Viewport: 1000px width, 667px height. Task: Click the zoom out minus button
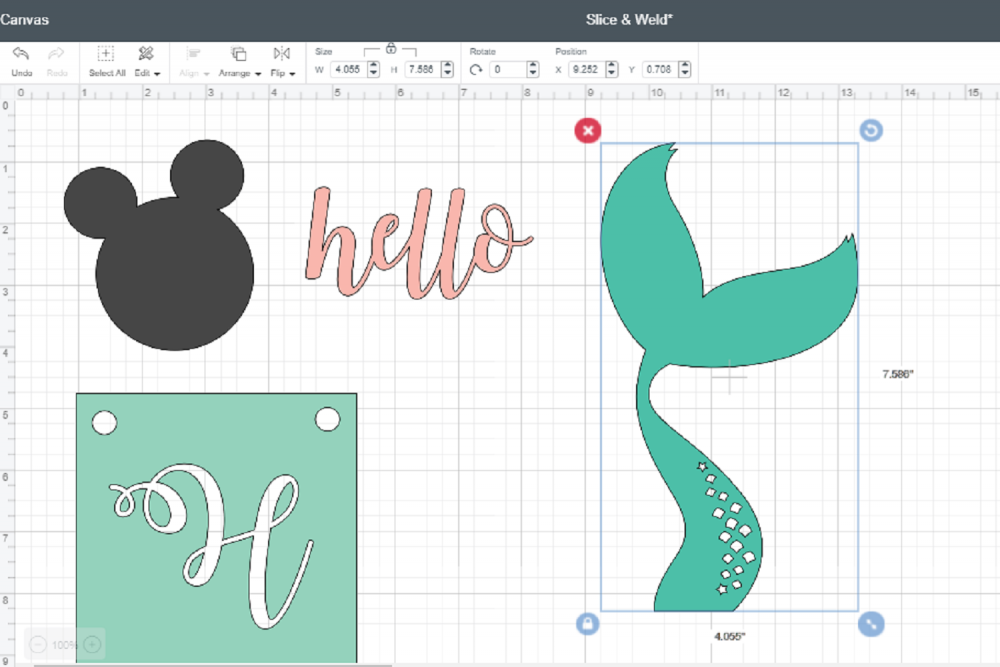click(38, 645)
